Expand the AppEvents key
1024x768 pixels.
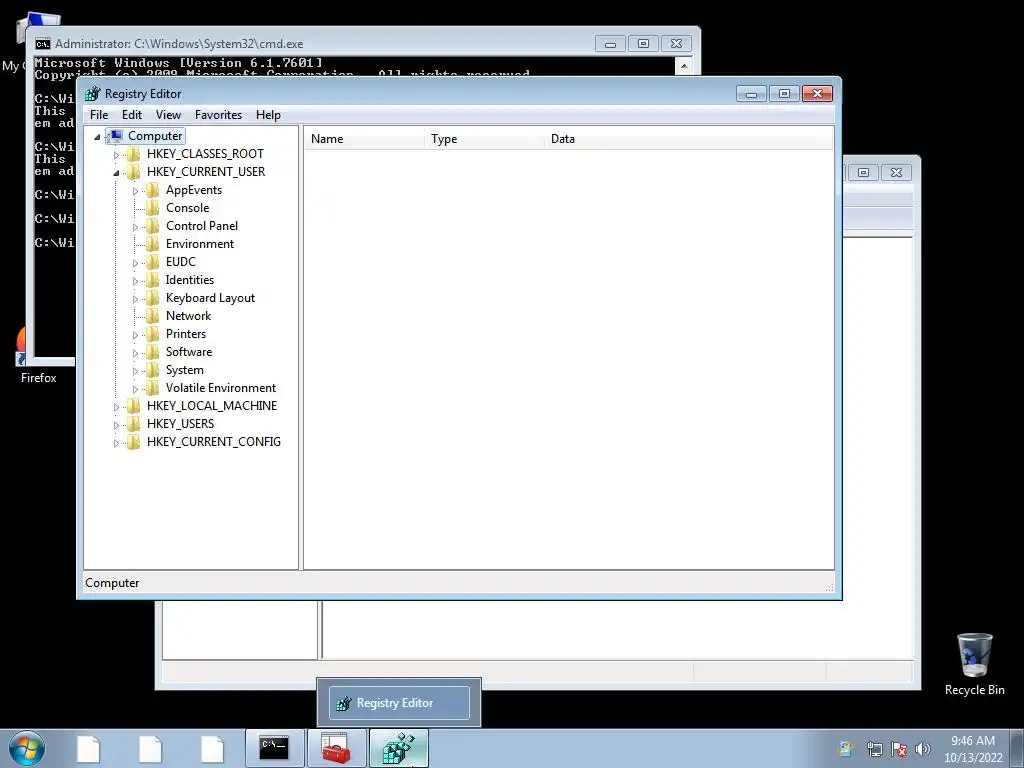click(x=135, y=191)
